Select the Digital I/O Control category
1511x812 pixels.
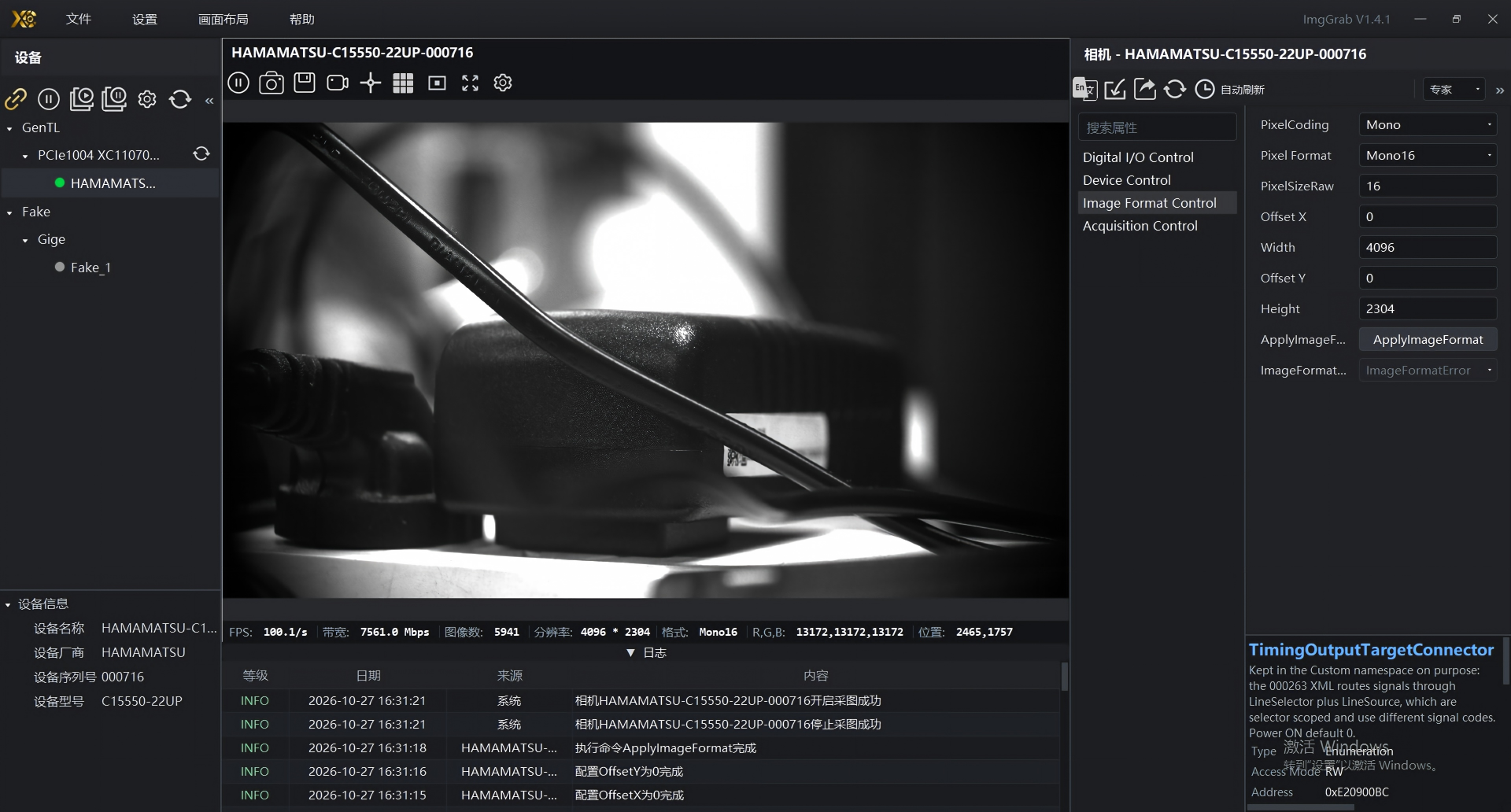click(x=1157, y=157)
